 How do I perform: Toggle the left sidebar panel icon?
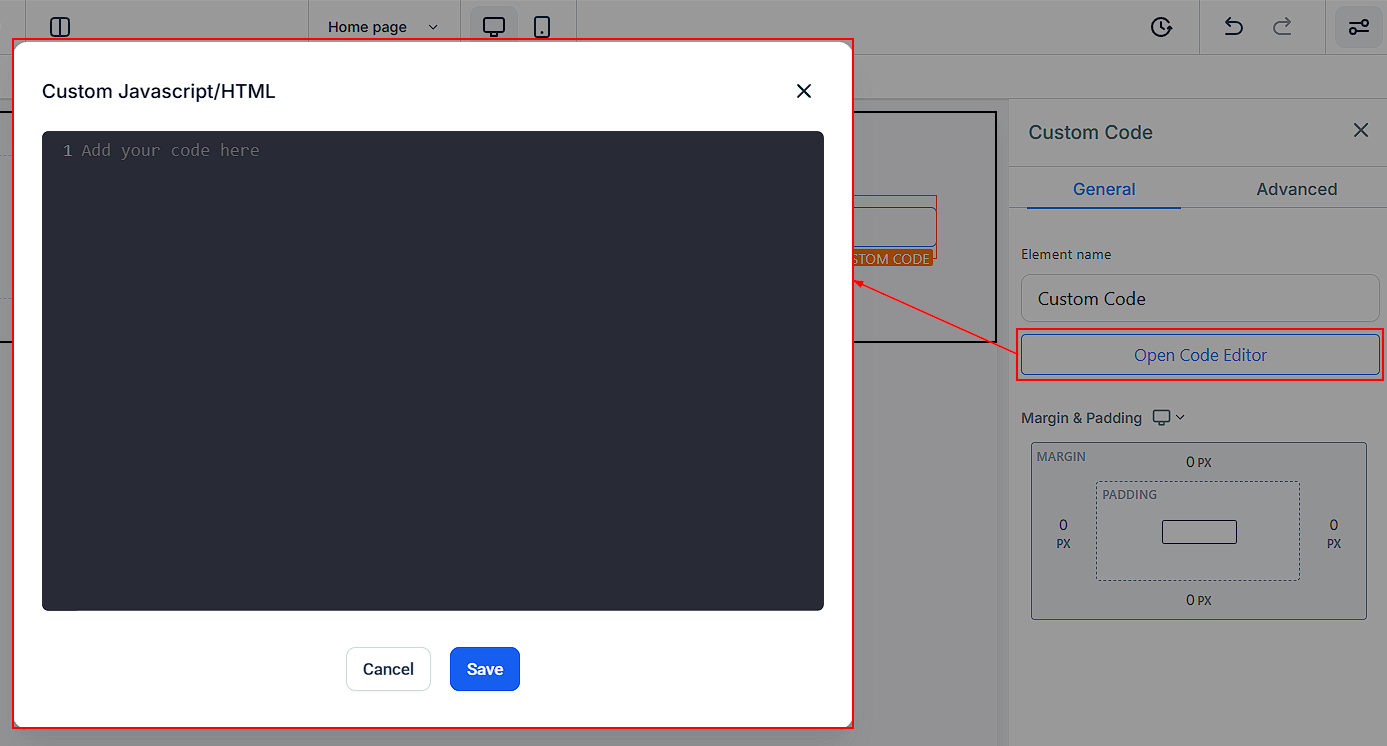pos(60,27)
